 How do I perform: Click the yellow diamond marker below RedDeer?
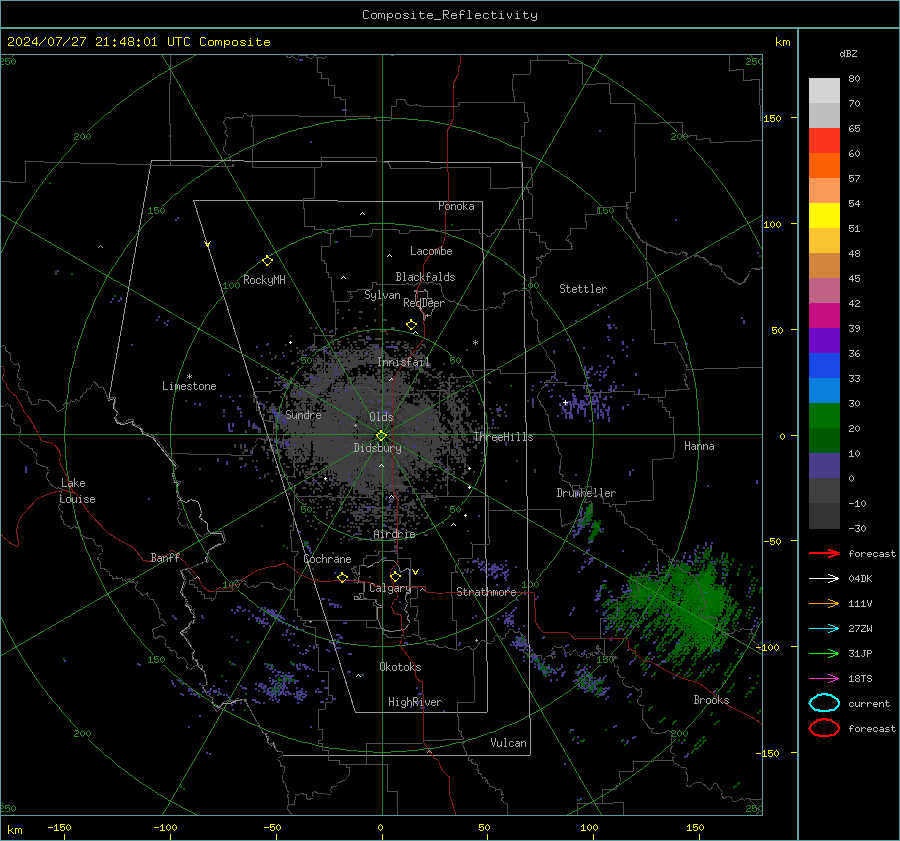pos(411,325)
